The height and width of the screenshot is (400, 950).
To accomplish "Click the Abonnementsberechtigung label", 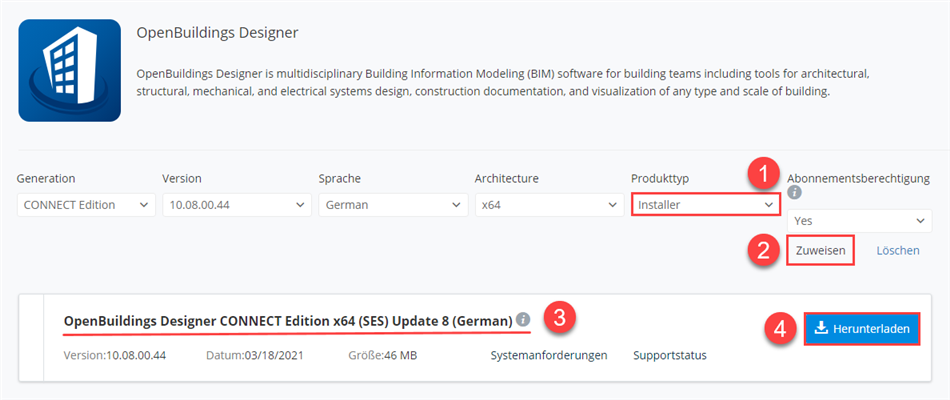I will tap(858, 178).
